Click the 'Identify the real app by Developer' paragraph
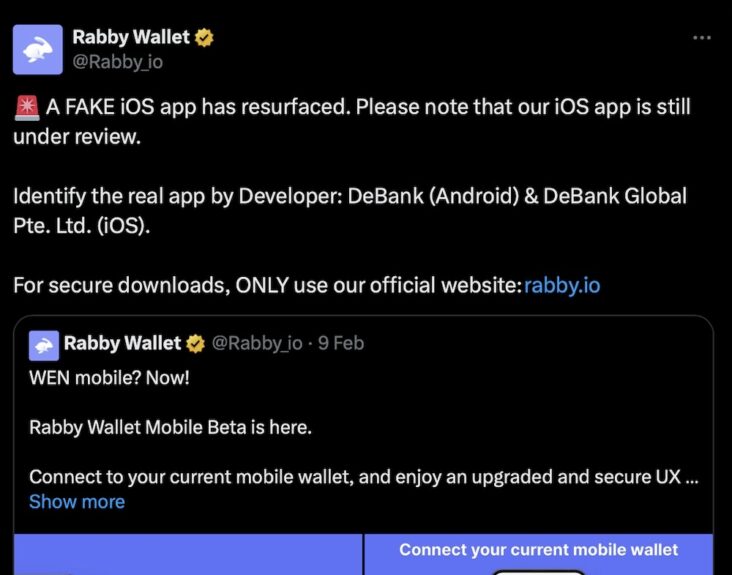 pyautogui.click(x=350, y=211)
